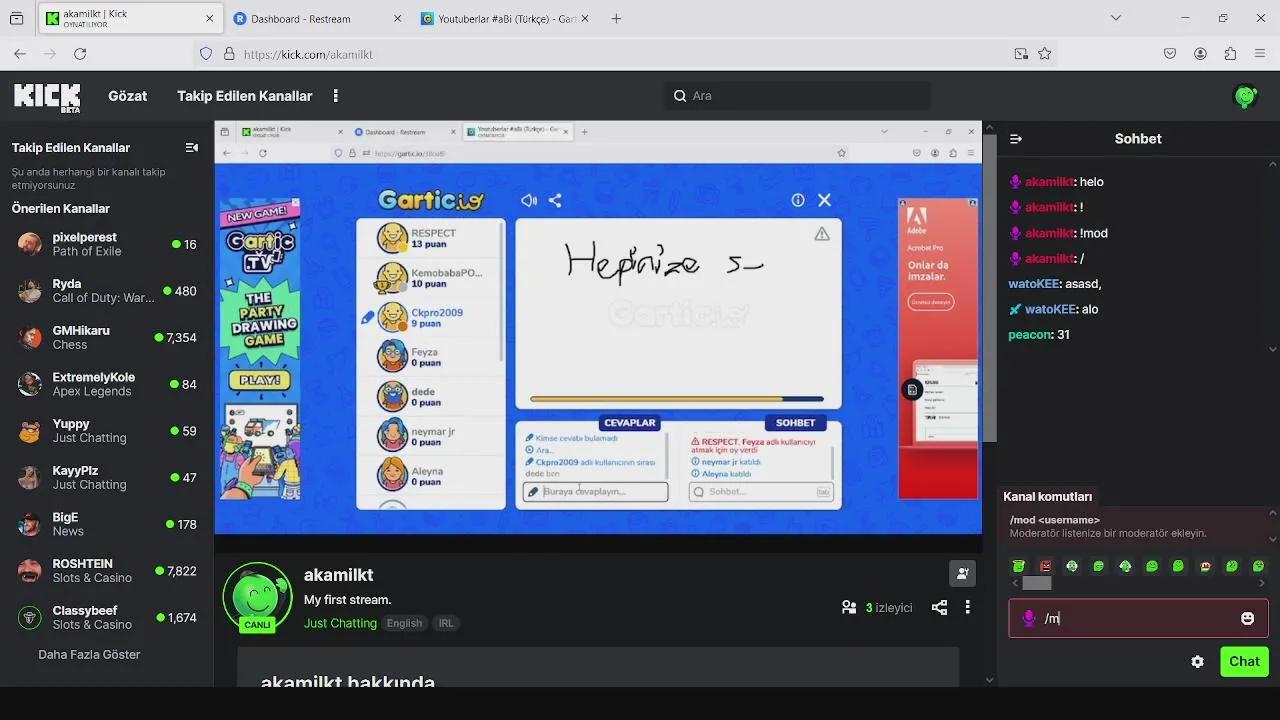Move down in the channel commands list
Image resolution: width=1280 pixels, height=720 pixels.
point(1272,540)
